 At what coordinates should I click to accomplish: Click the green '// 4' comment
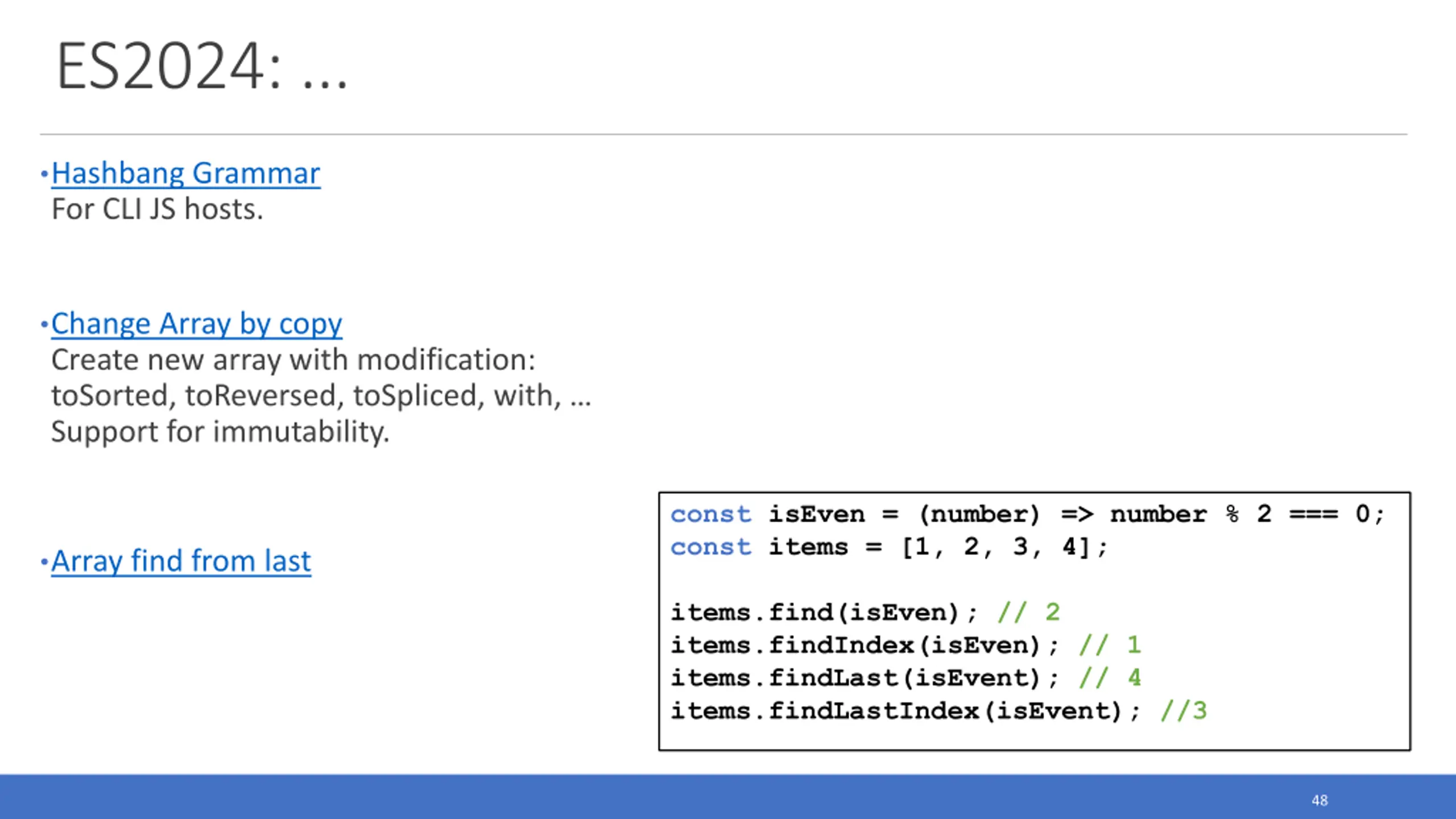pos(1110,678)
